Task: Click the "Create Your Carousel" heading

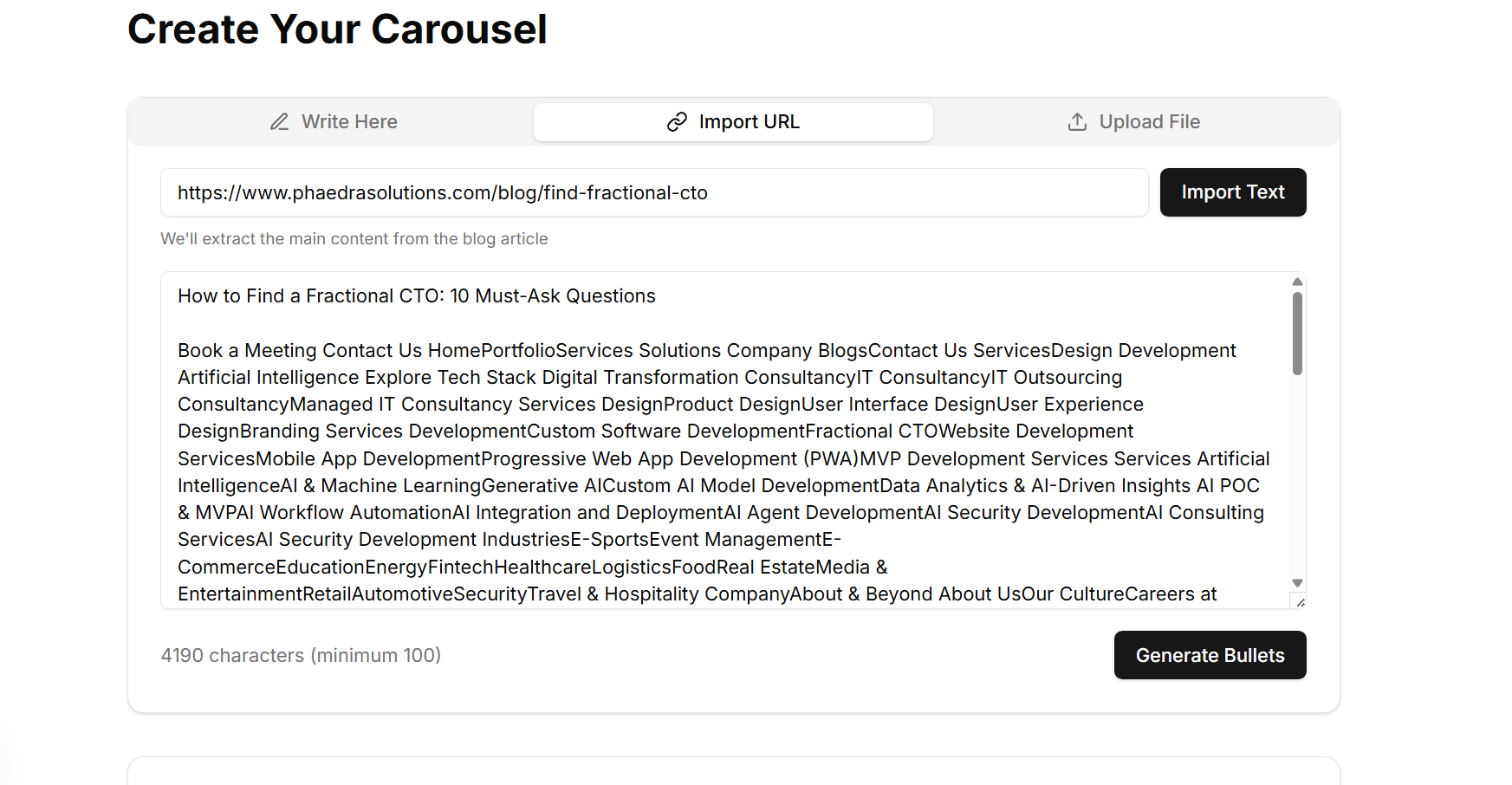Action: pos(337,29)
